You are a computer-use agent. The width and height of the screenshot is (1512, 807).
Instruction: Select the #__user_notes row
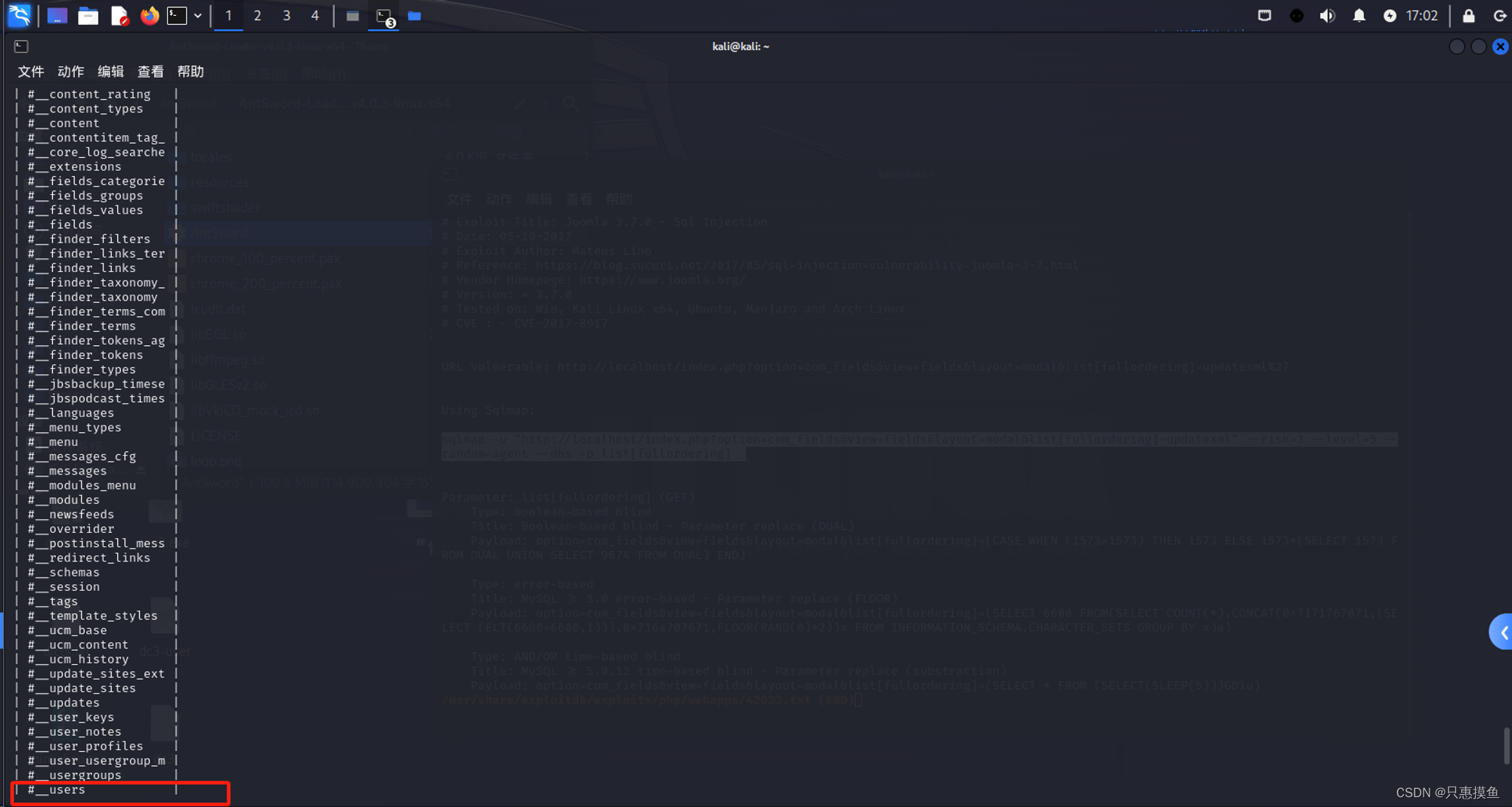click(97, 731)
